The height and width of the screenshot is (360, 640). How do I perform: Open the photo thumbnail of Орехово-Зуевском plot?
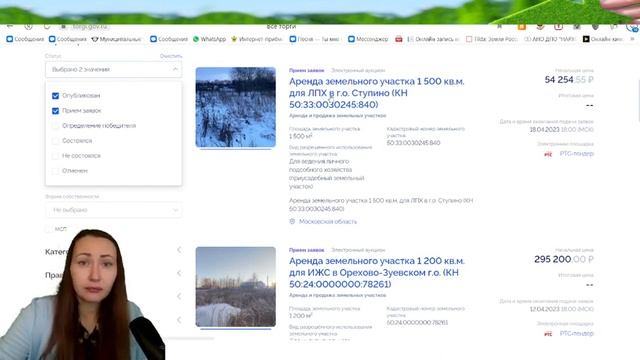click(236, 287)
